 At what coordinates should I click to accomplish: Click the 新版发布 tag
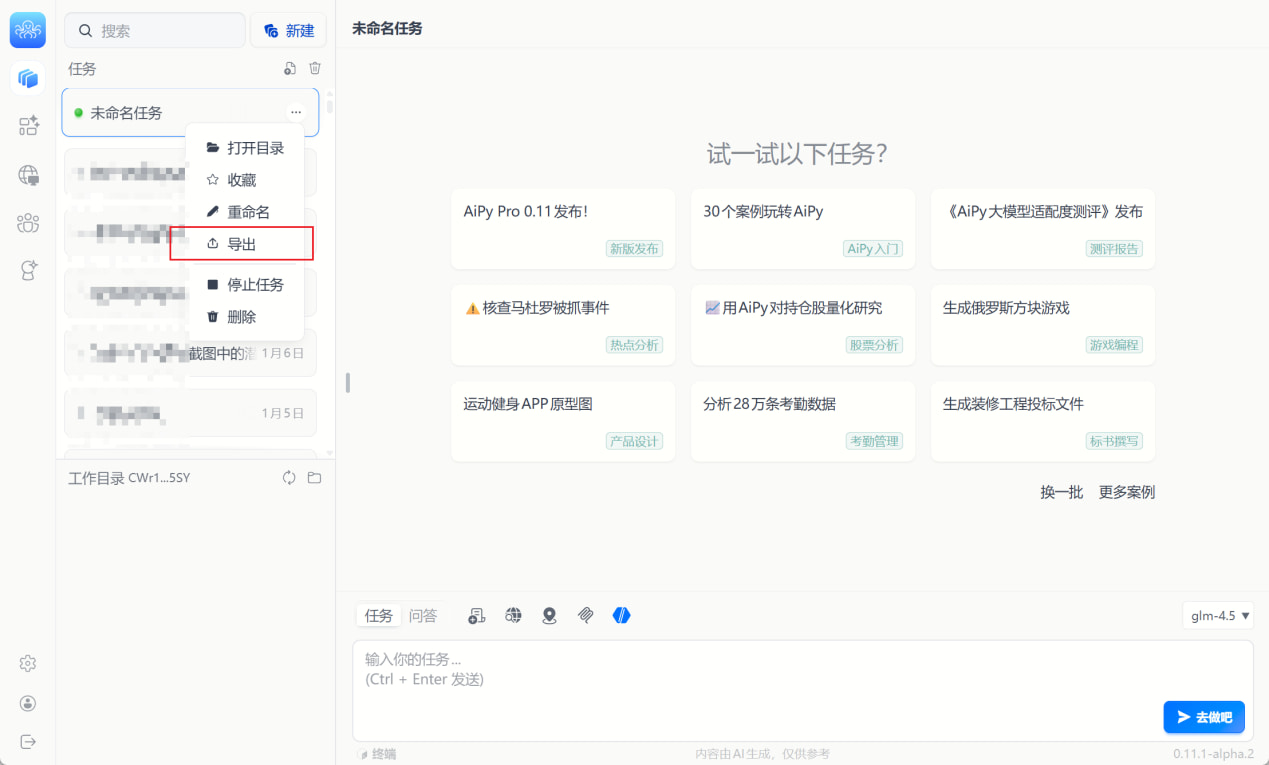click(634, 249)
